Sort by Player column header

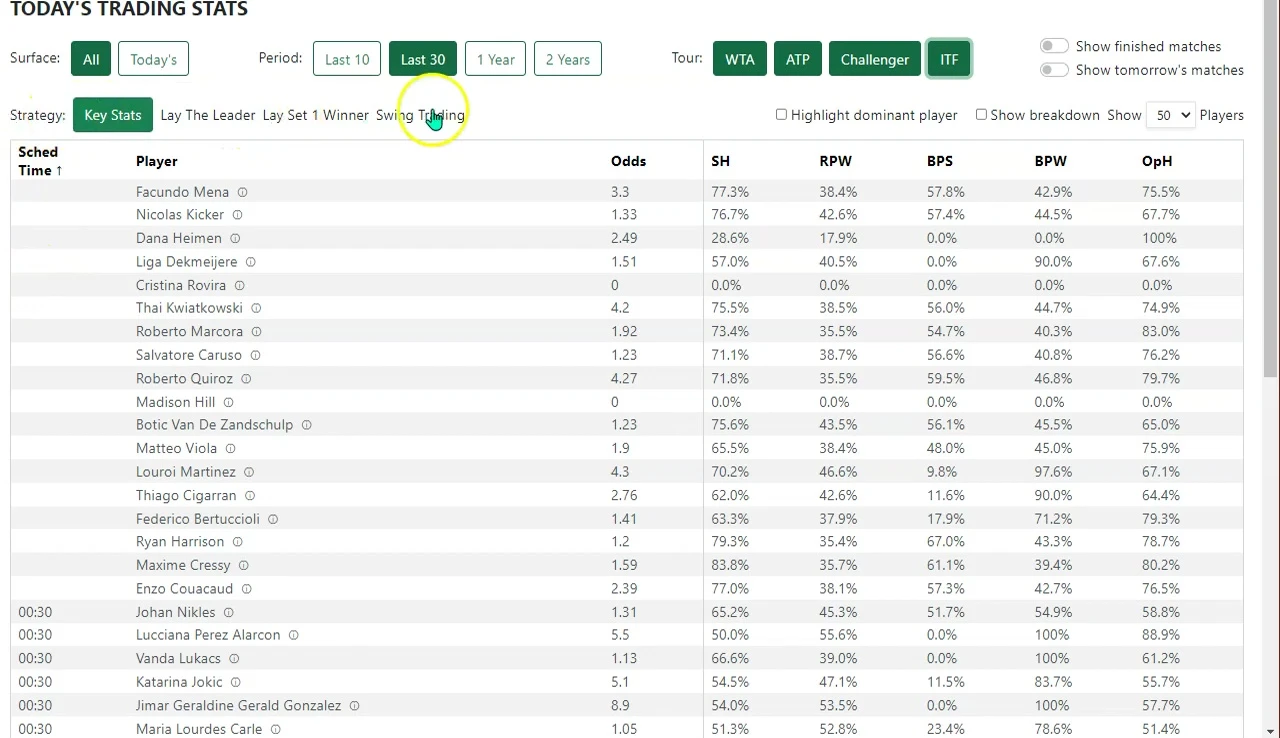[157, 161]
